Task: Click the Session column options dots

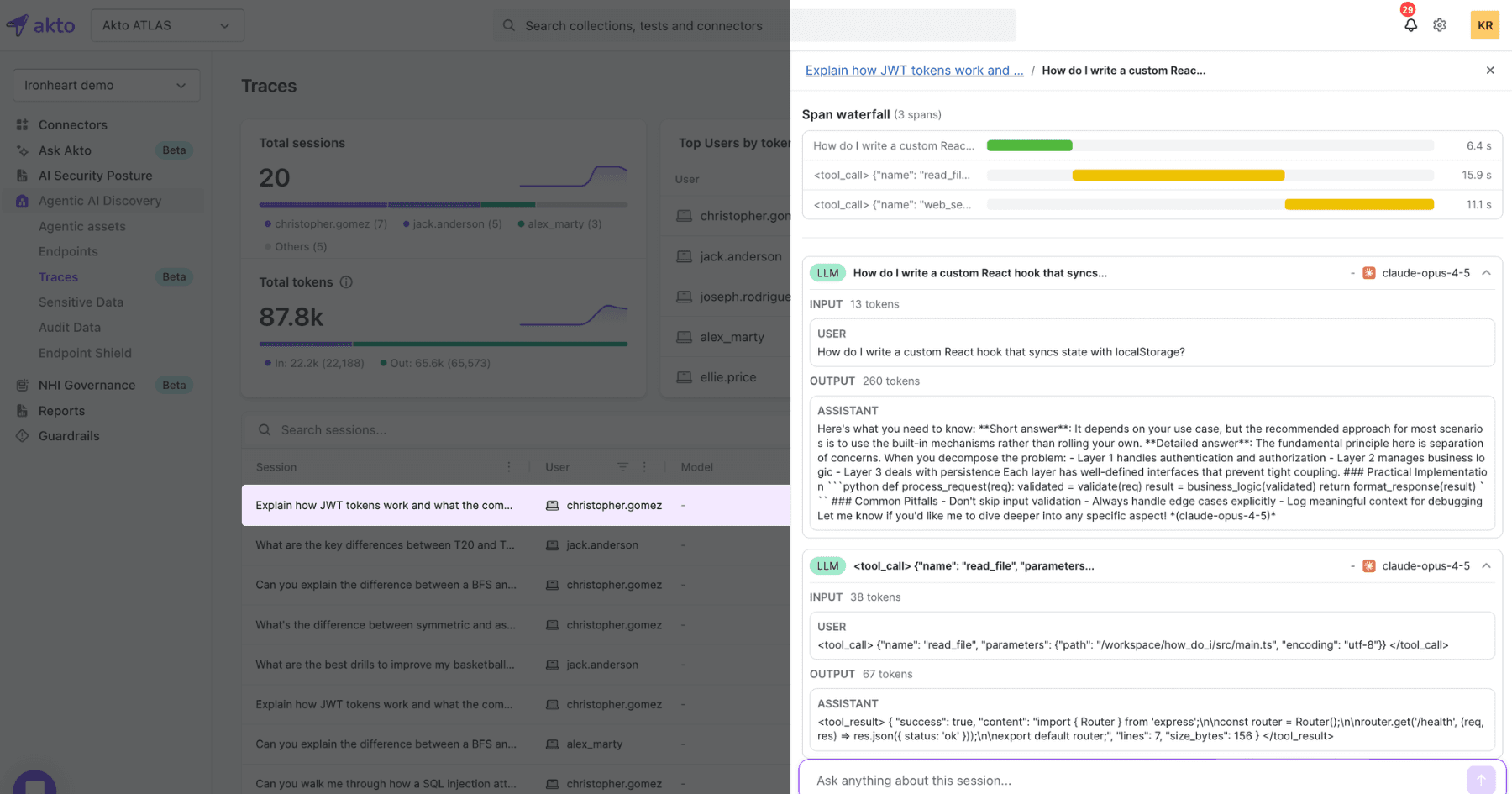Action: 509,467
